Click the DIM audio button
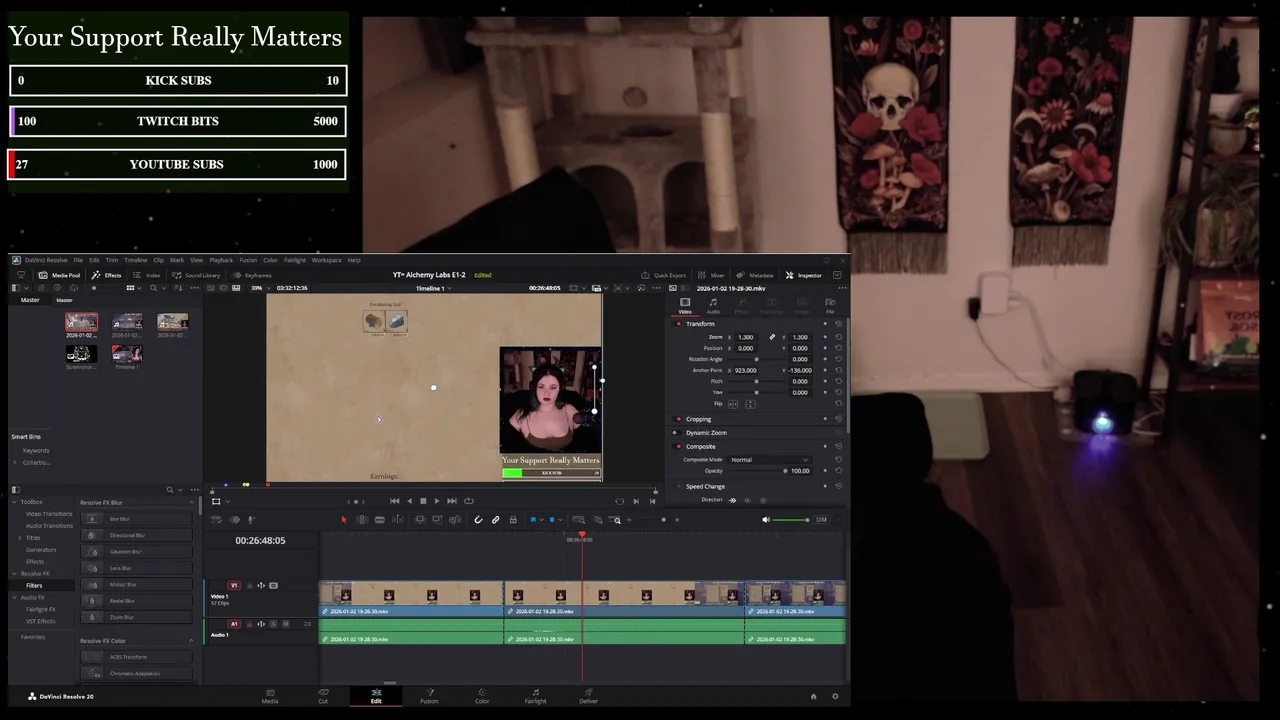Screen dimensions: 1280x720 [821, 520]
